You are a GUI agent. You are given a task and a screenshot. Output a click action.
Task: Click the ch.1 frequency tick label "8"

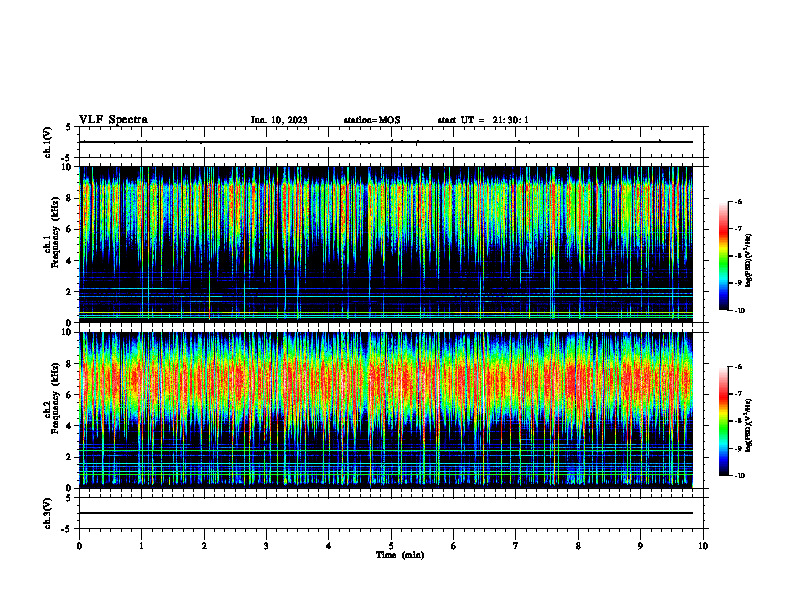(69, 198)
